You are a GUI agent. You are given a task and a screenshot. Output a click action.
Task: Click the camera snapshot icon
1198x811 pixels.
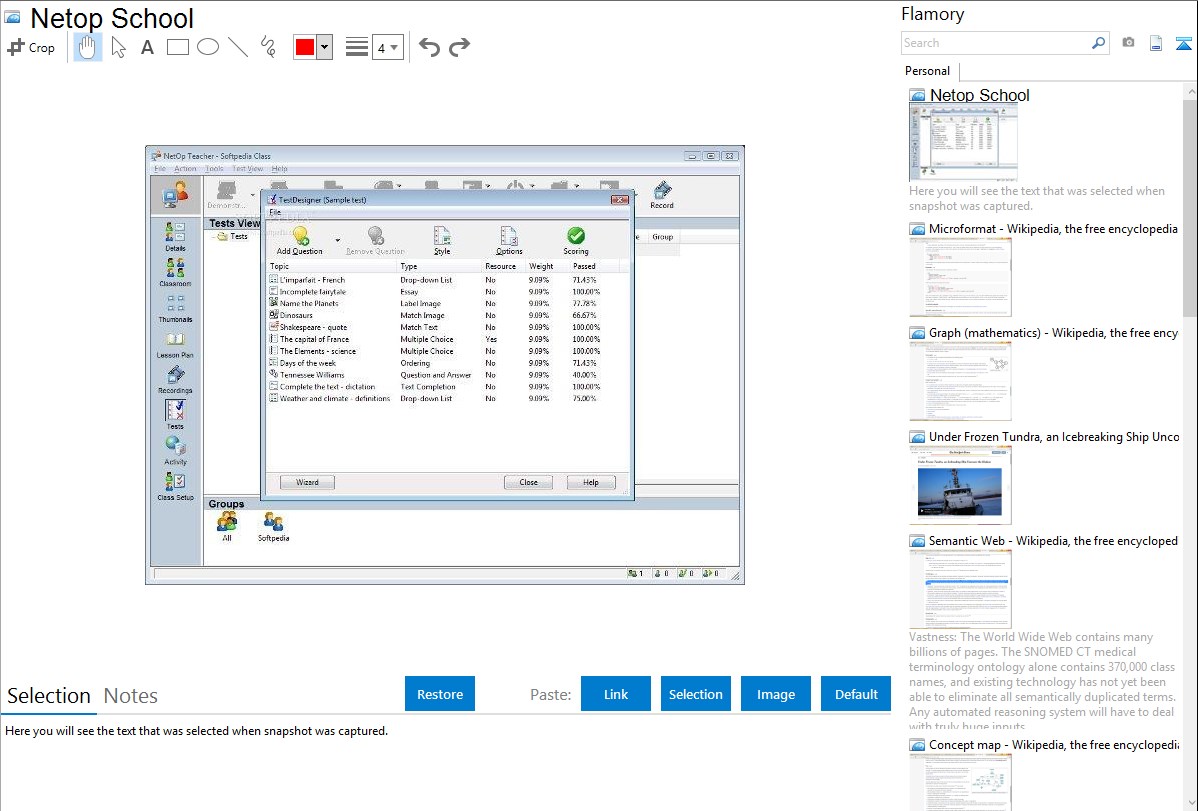click(x=1128, y=43)
